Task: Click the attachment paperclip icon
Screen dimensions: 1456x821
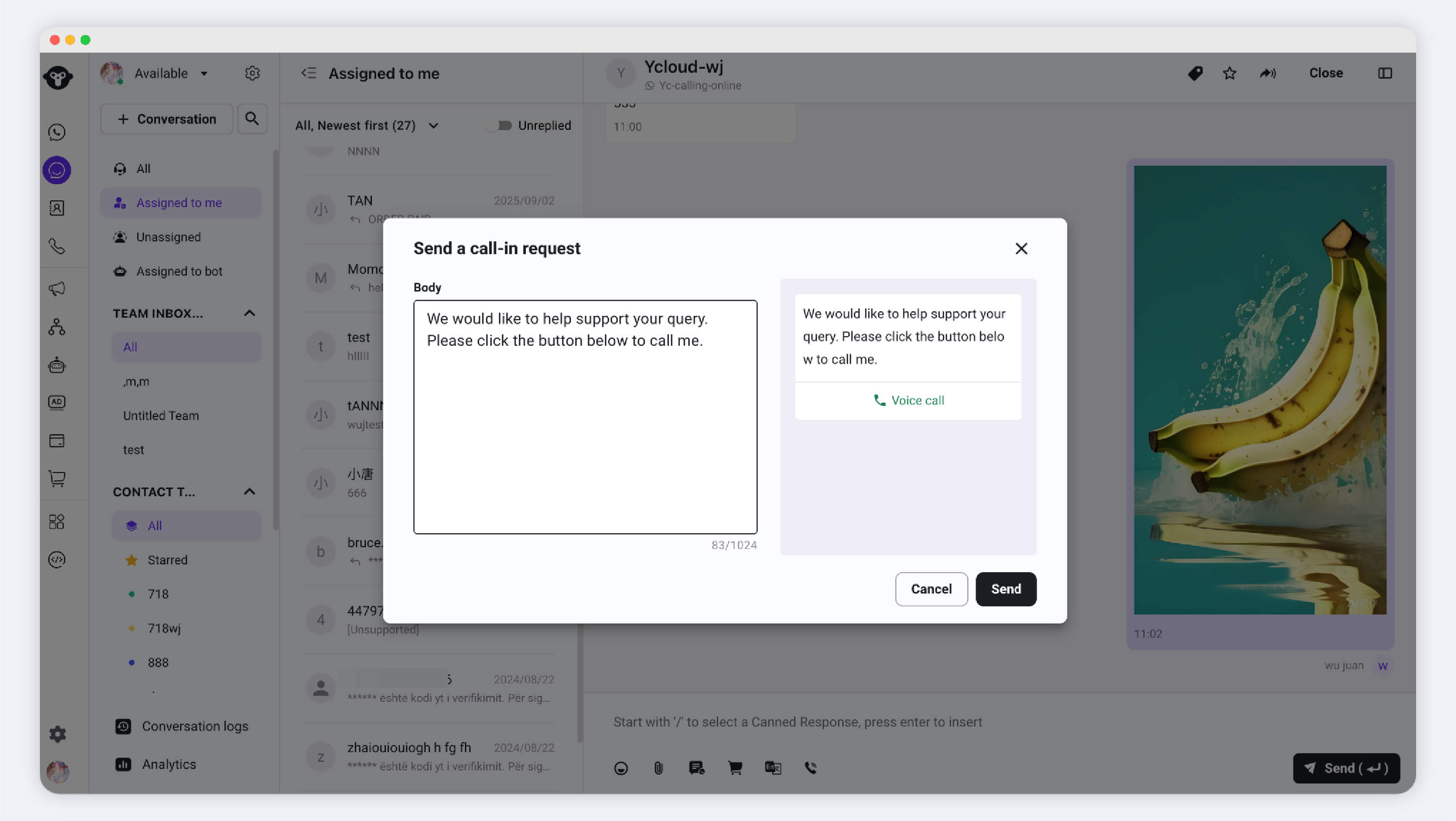Action: [658, 768]
